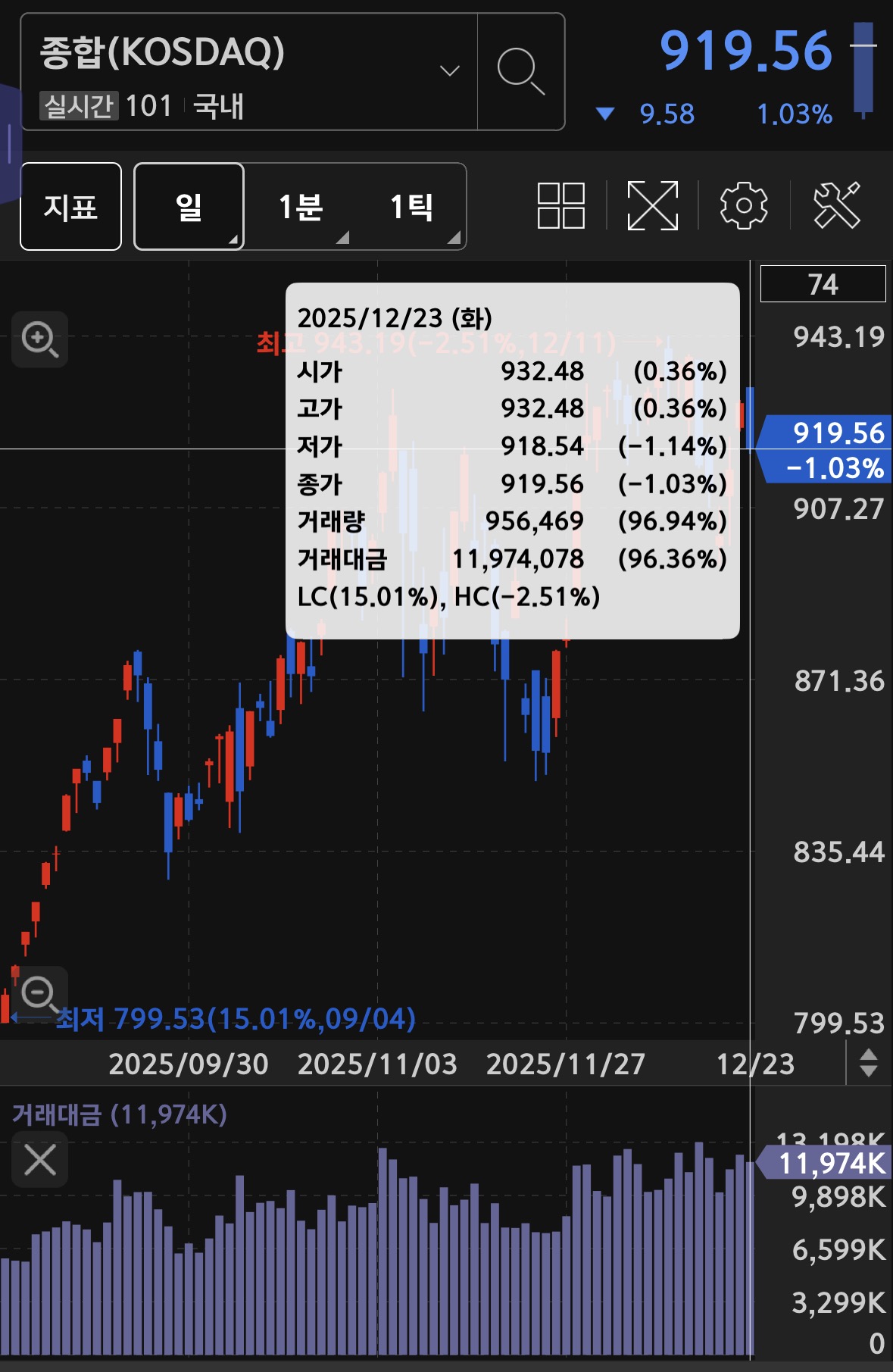
Task: Tap the mini candlestick icon beside the price
Action: 863,70
